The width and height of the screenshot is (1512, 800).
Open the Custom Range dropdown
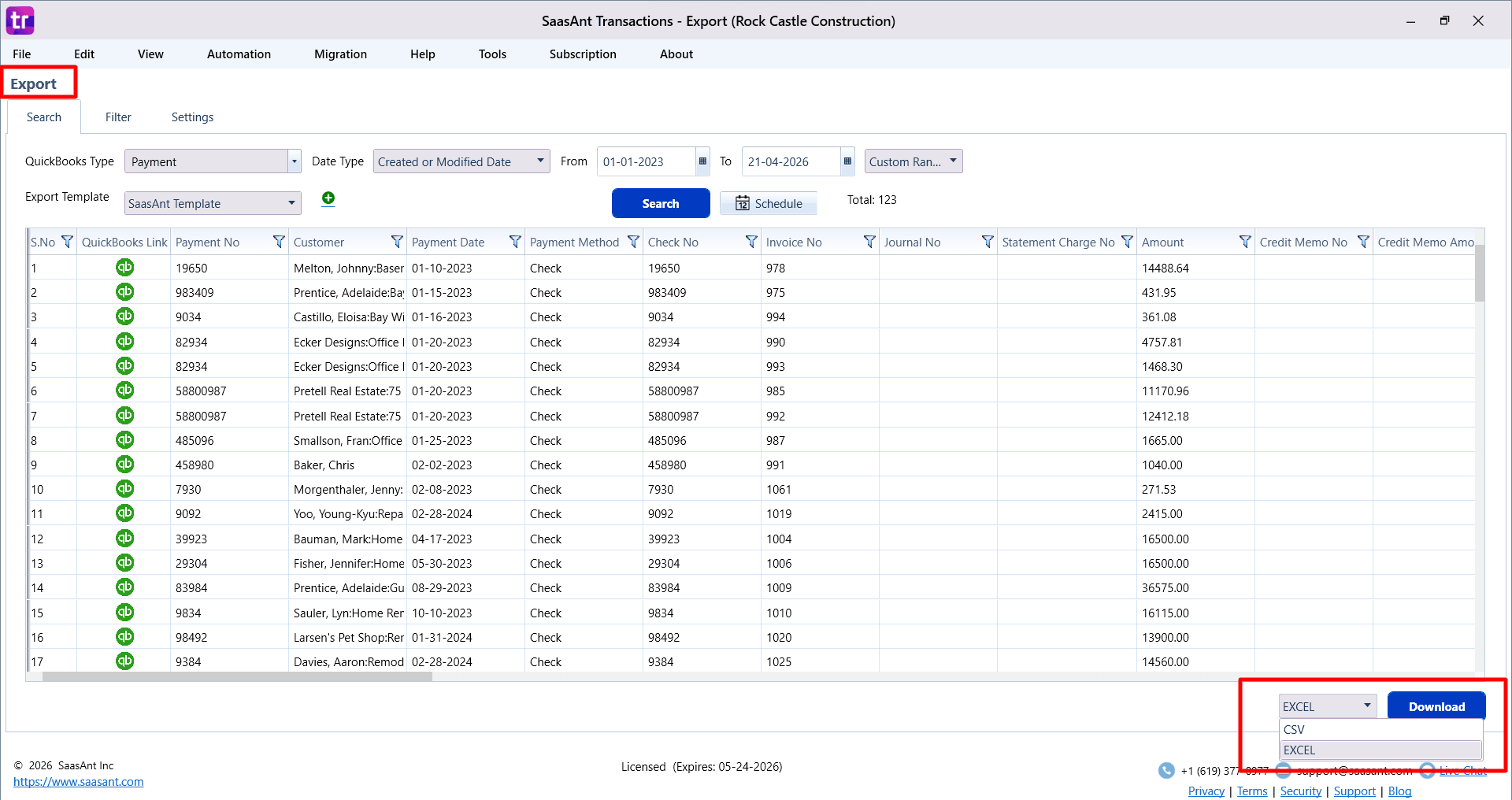pos(913,161)
